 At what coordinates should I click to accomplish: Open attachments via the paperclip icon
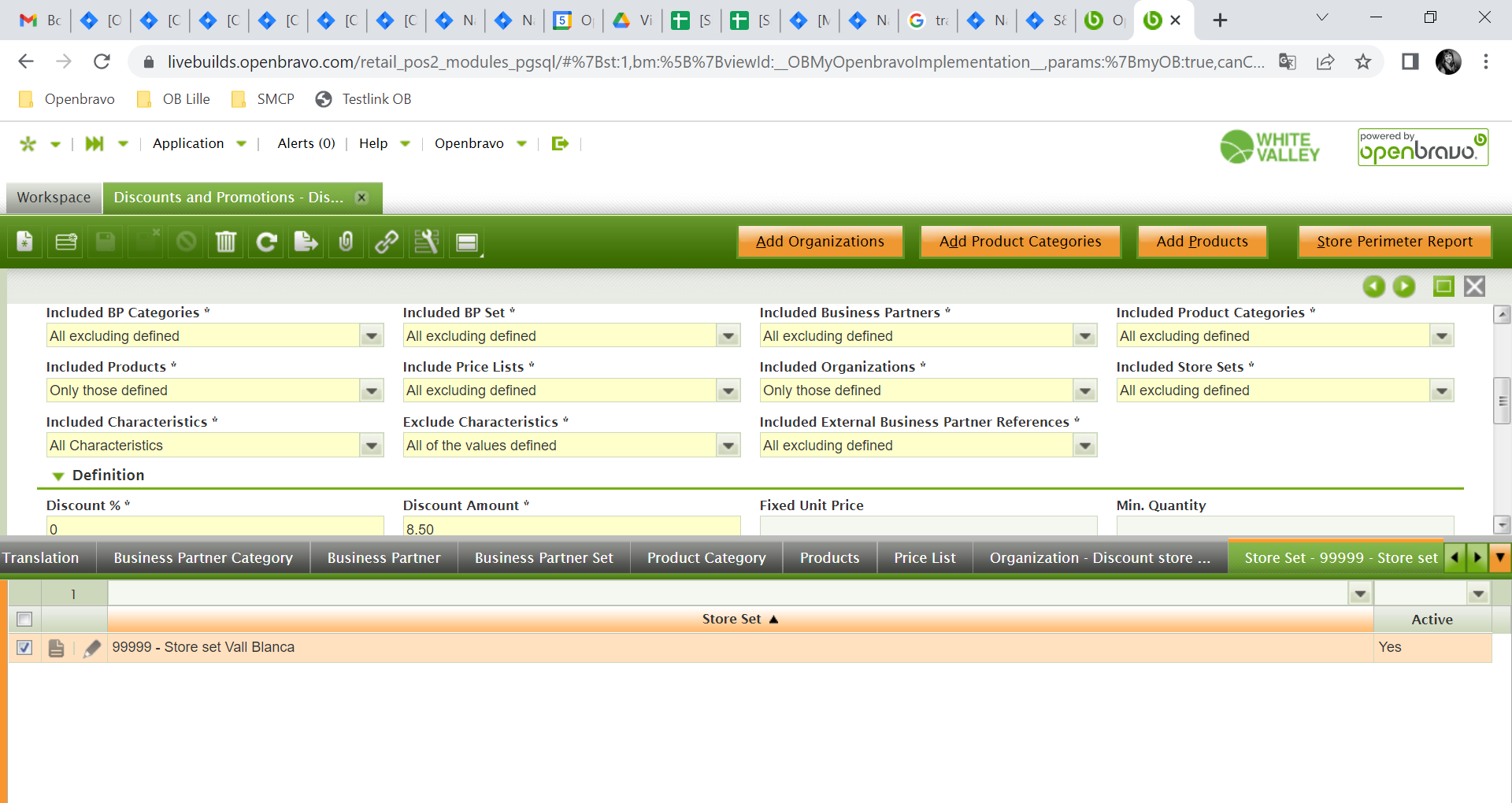tap(346, 242)
